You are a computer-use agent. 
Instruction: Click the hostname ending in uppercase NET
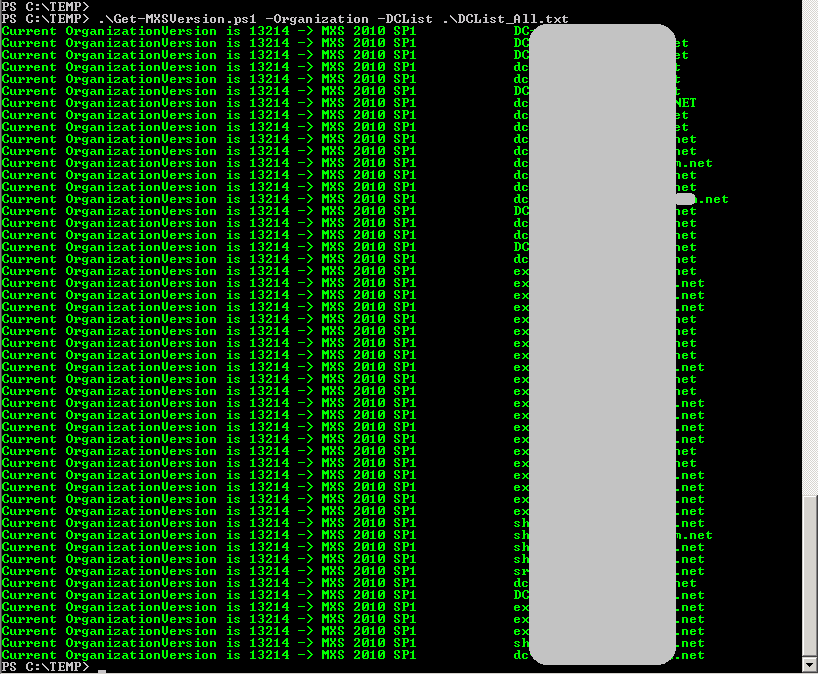(605, 103)
